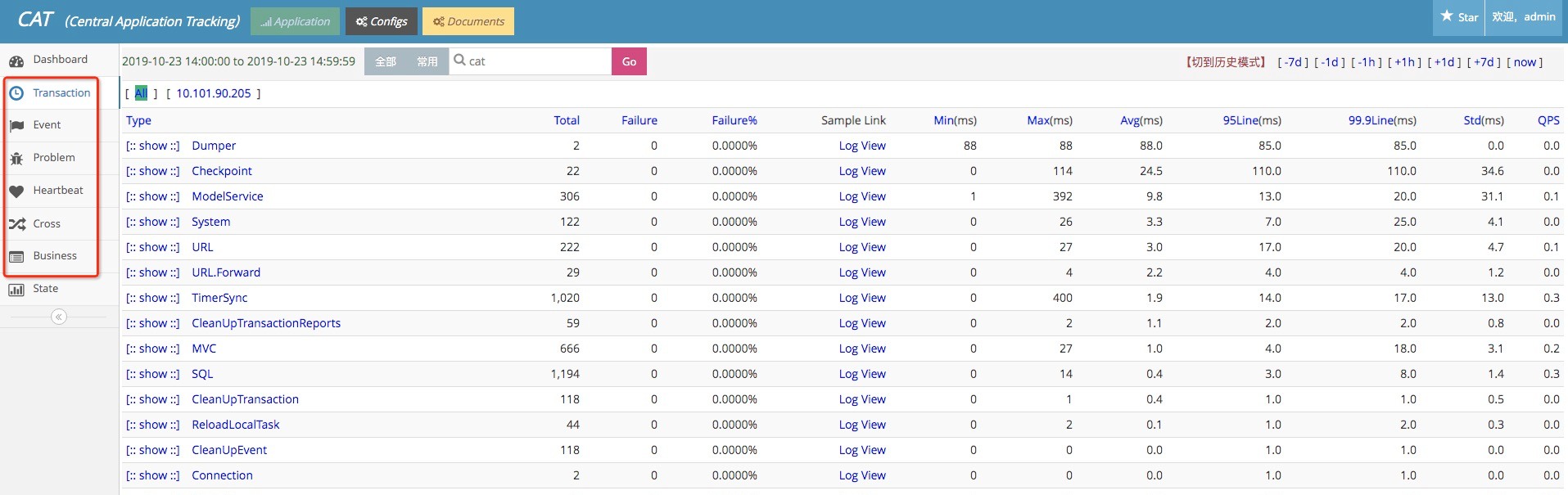This screenshot has height=495, width=1568.
Task: Sort by the 95Line column header
Action: click(x=1240, y=120)
